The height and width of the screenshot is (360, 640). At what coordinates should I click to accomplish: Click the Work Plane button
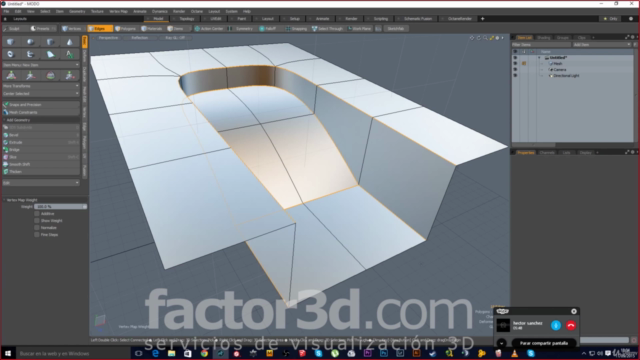pyautogui.click(x=359, y=29)
